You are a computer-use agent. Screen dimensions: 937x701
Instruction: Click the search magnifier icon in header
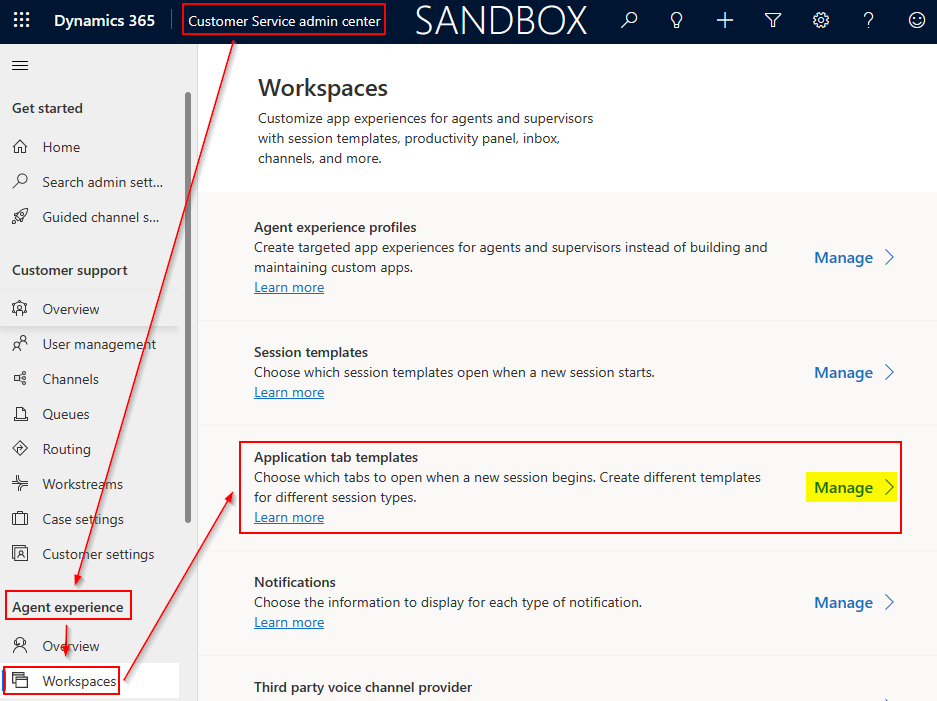coord(629,20)
